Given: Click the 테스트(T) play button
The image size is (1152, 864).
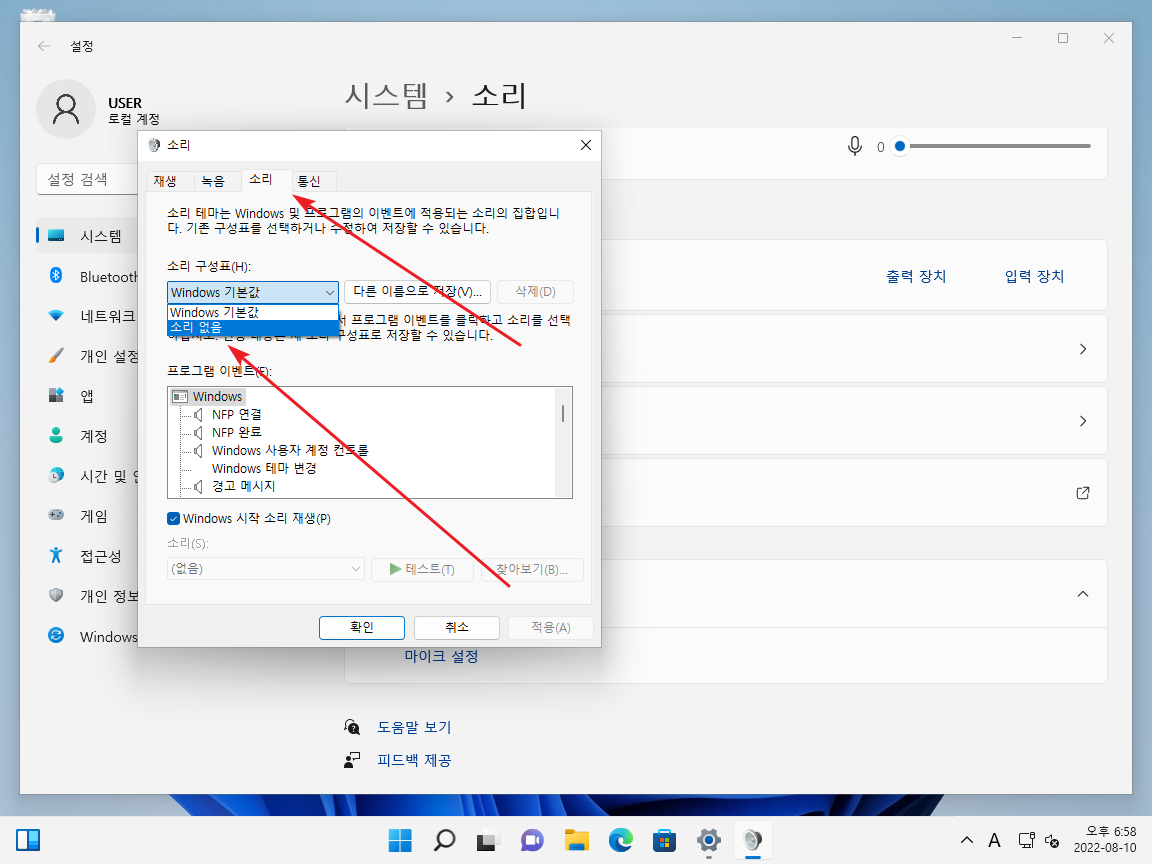Looking at the screenshot, I should click(422, 569).
